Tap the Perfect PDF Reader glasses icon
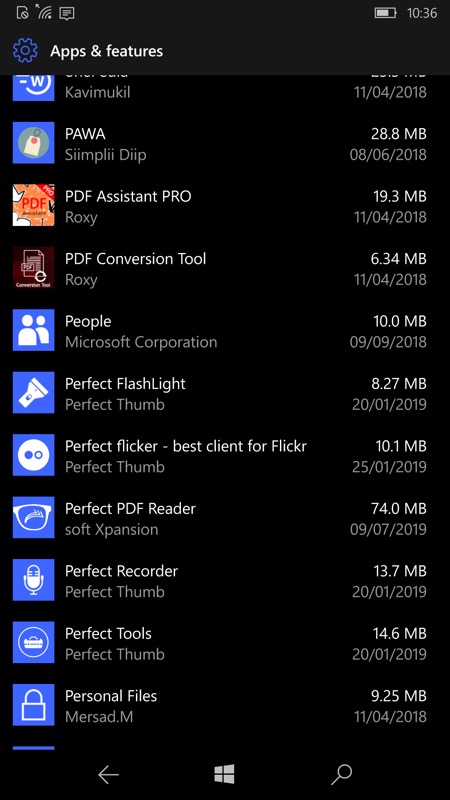 33,517
